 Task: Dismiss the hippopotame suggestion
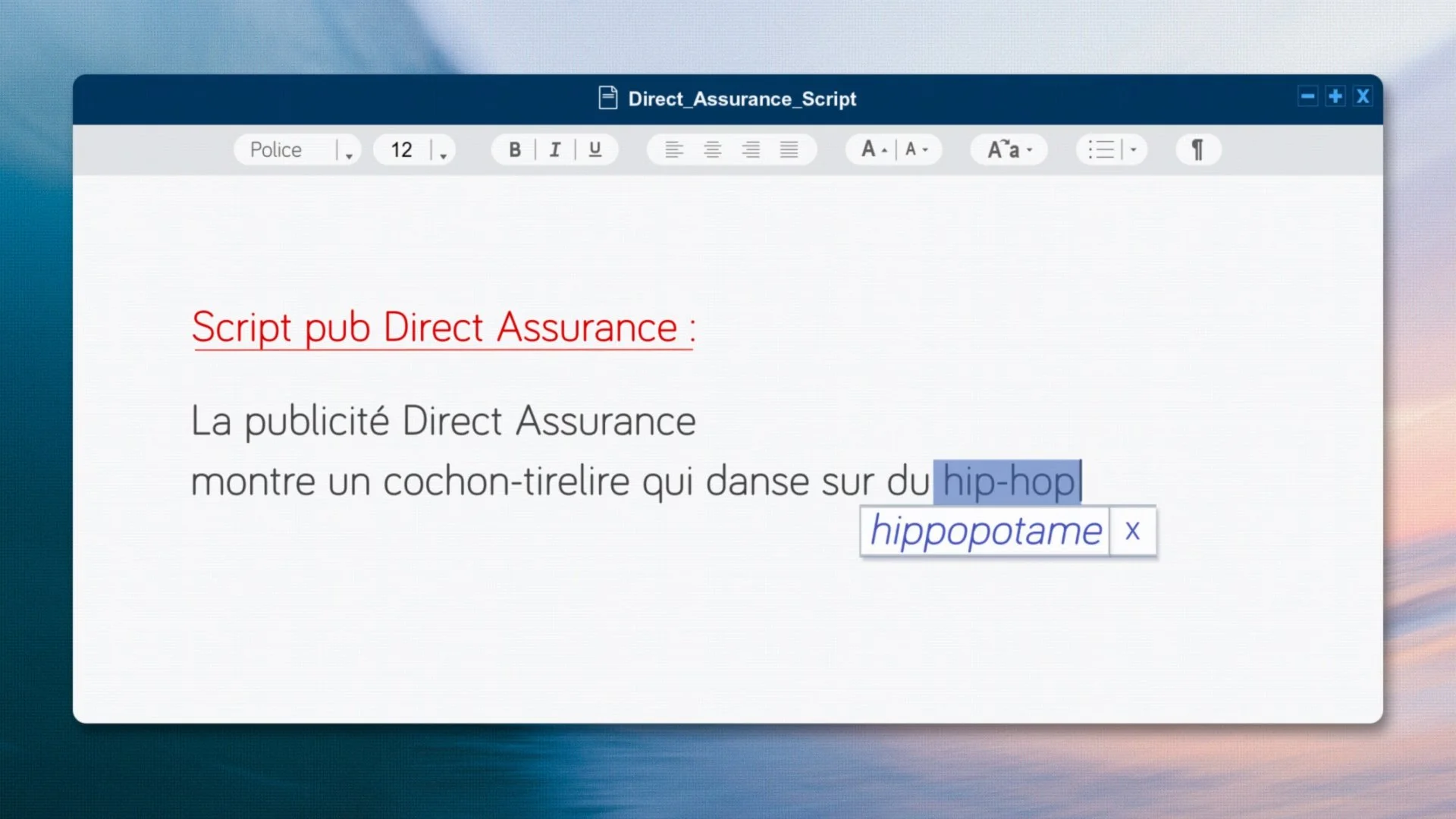tap(1132, 531)
